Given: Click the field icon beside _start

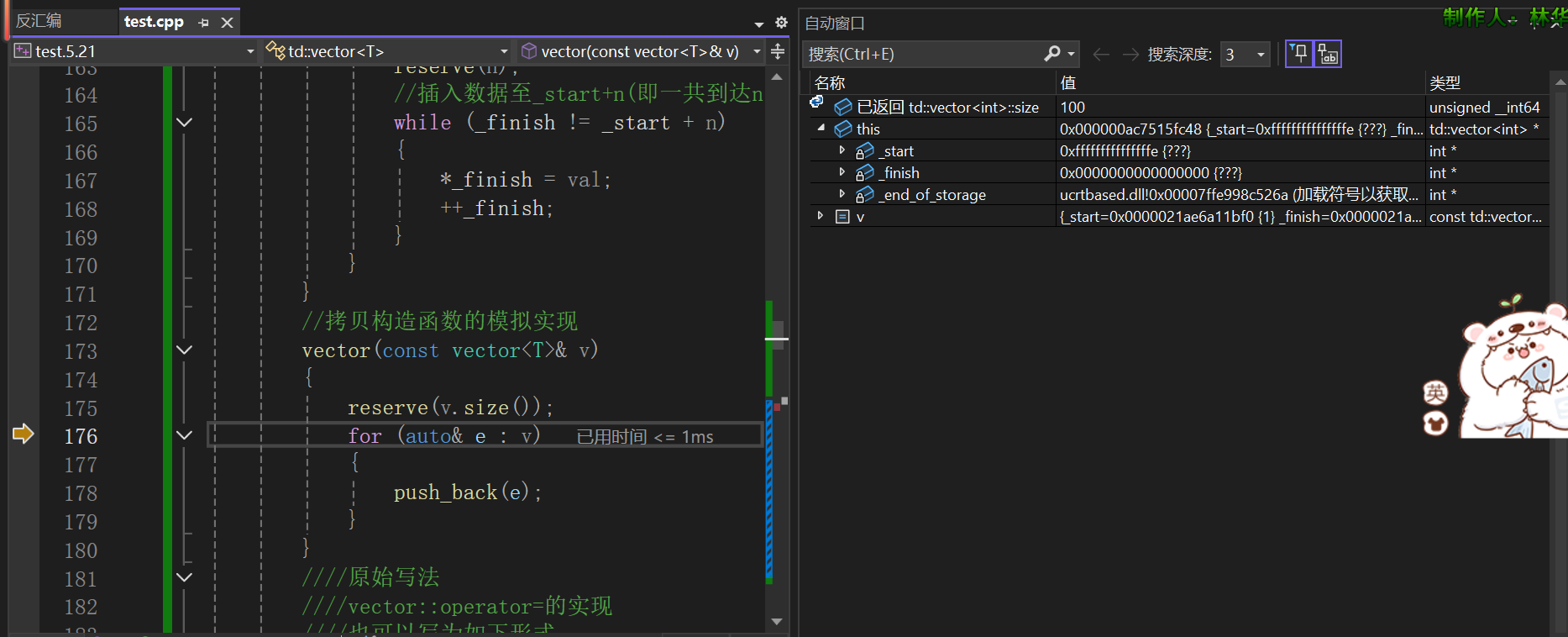Looking at the screenshot, I should [x=864, y=150].
